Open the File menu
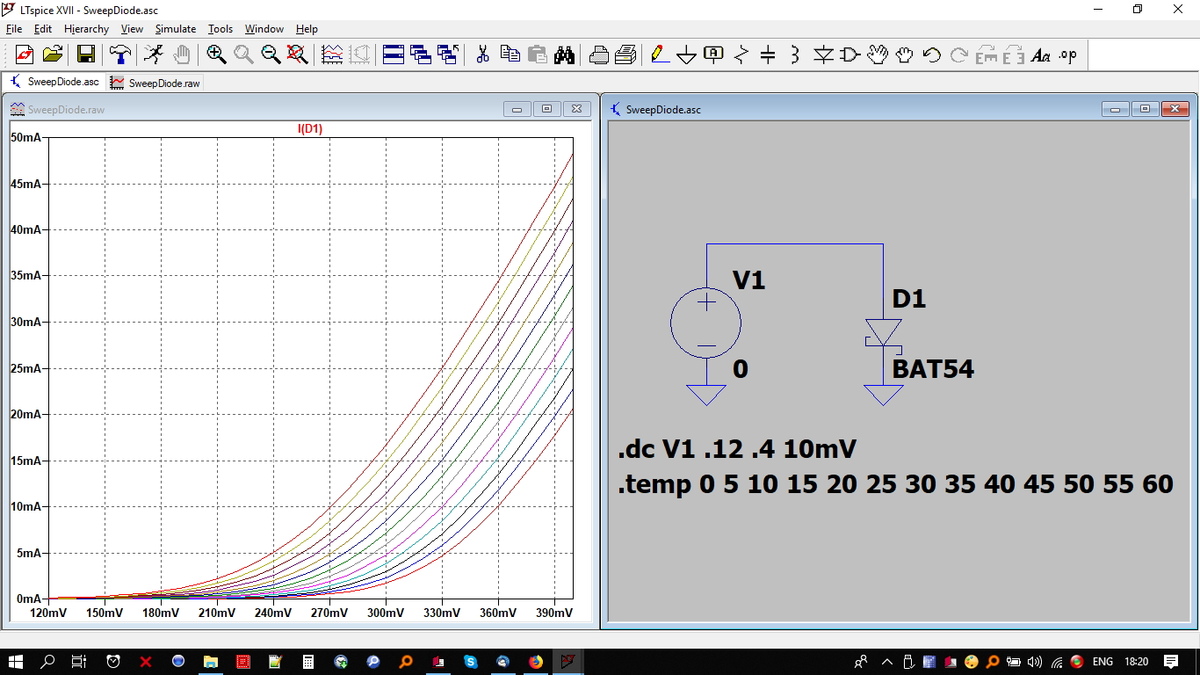Image resolution: width=1200 pixels, height=675 pixels. tap(14, 29)
